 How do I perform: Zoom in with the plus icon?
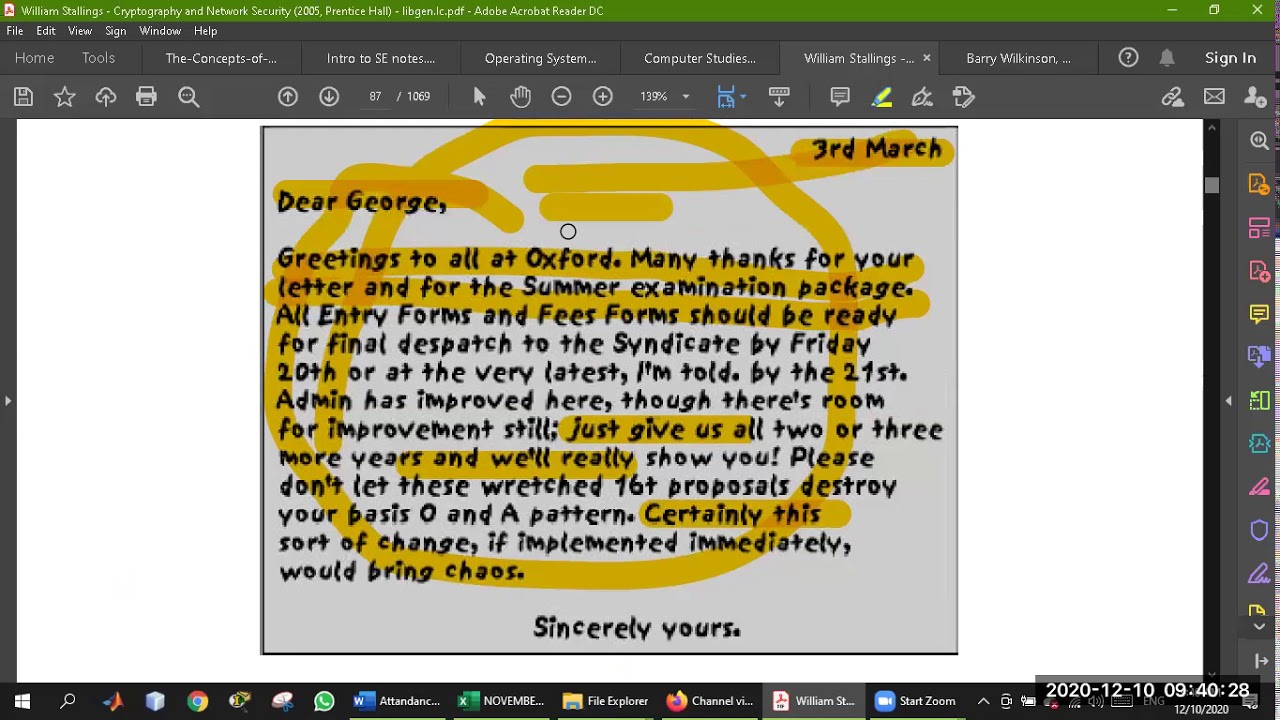(602, 97)
